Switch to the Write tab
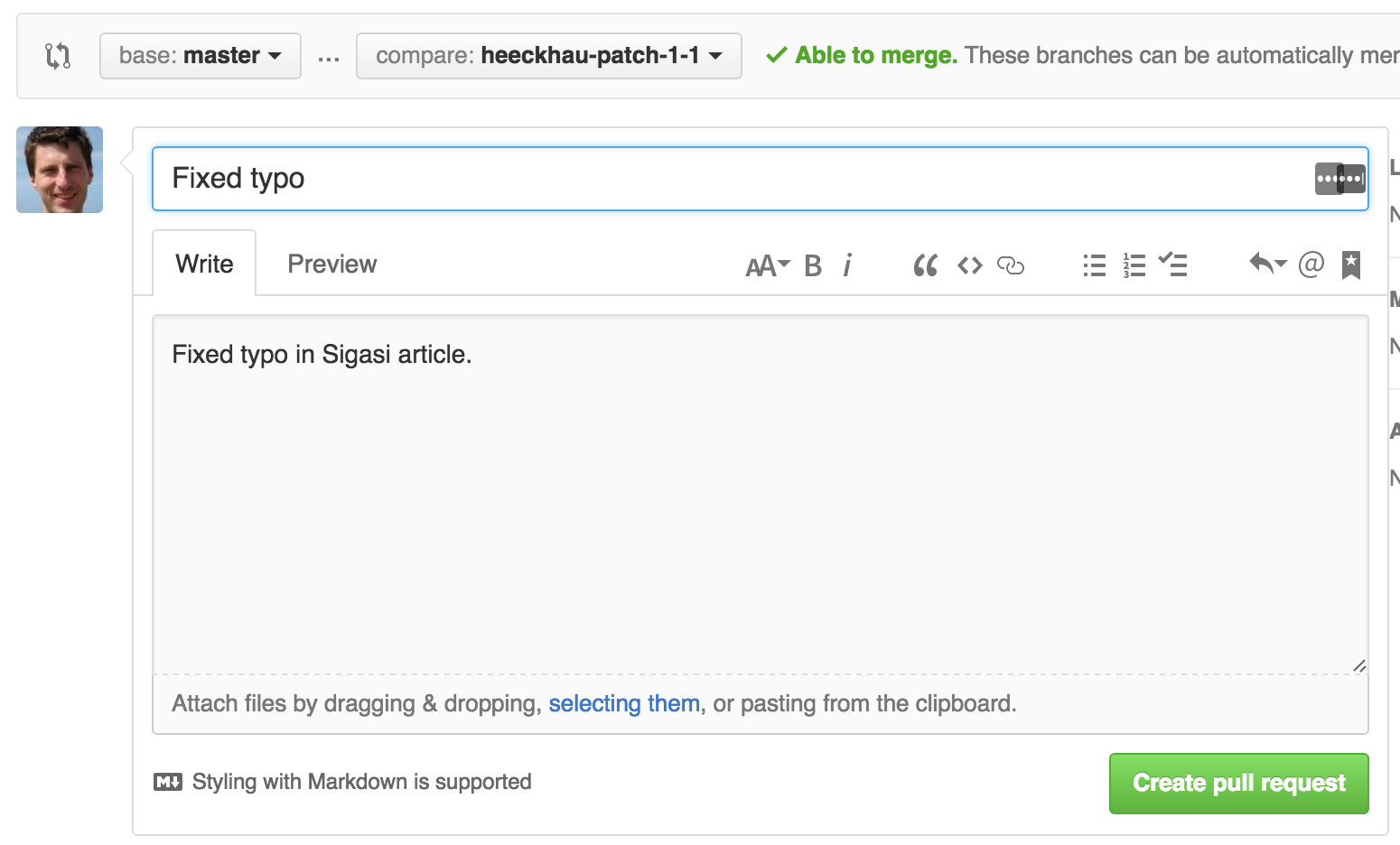Screen dimensions: 1400x845 click(204, 264)
